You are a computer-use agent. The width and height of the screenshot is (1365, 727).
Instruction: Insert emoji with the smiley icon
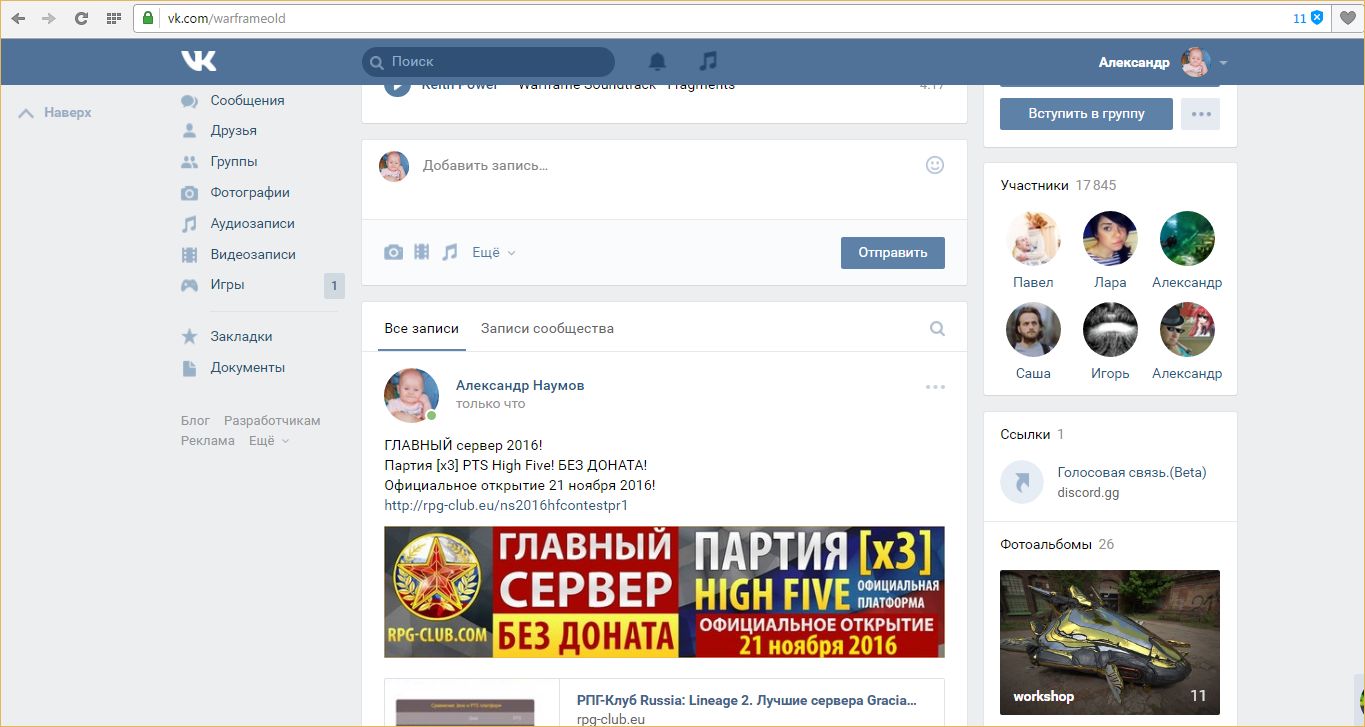pos(935,165)
